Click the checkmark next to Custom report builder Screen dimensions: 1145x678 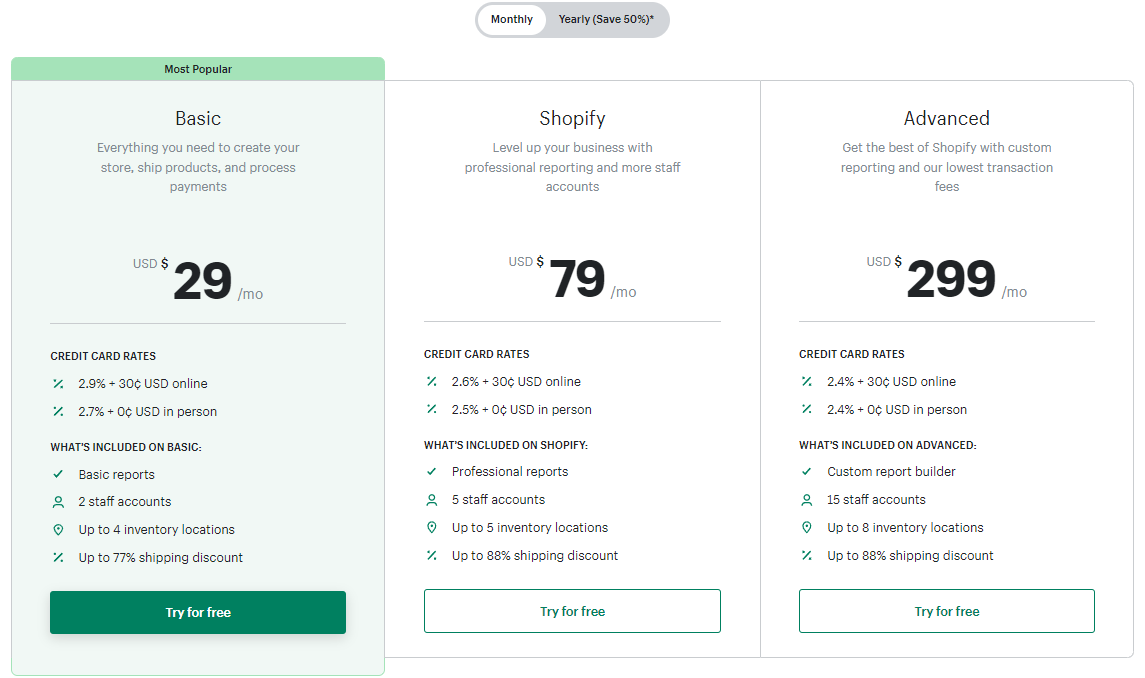806,471
